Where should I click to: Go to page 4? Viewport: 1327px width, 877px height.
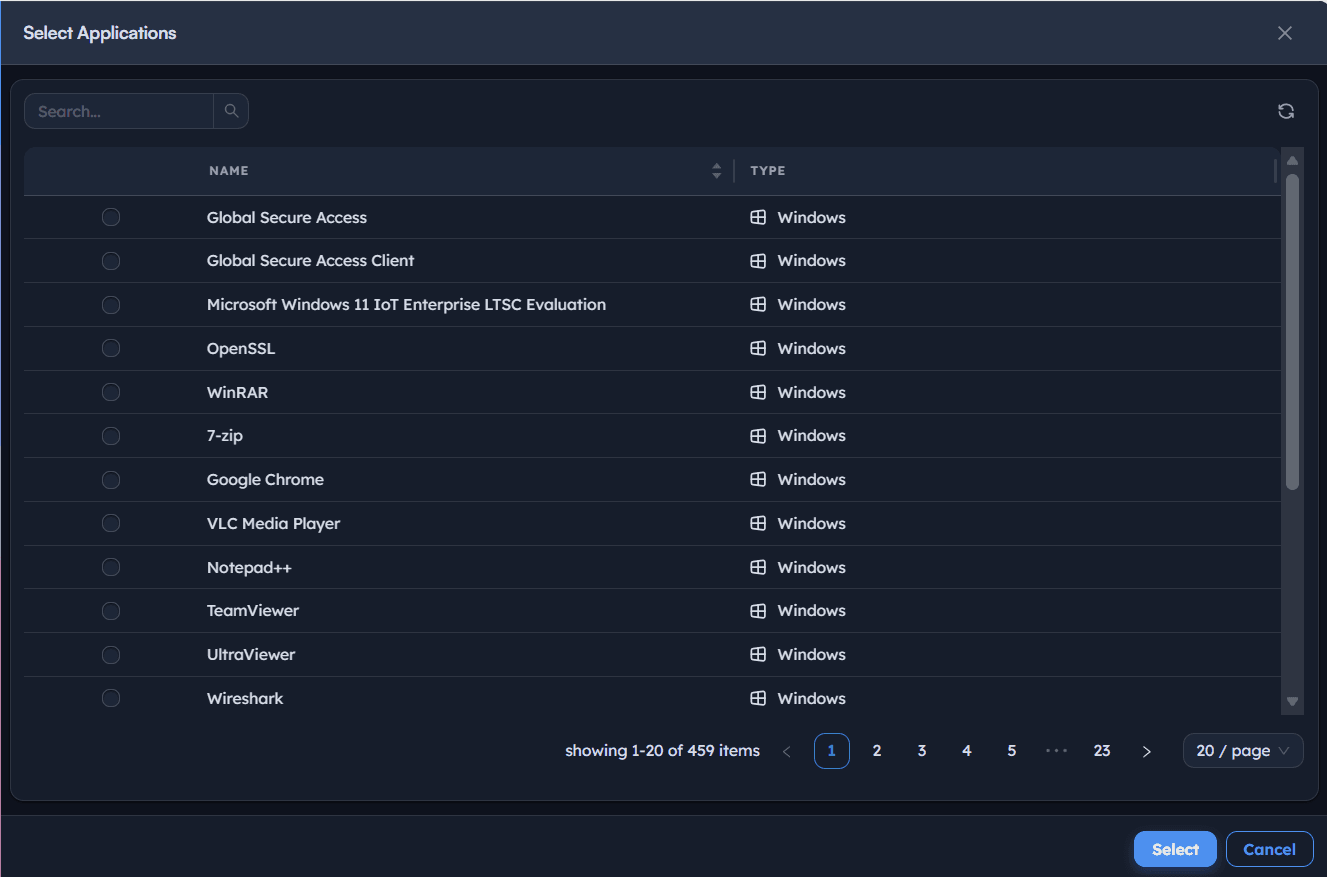[x=967, y=751]
